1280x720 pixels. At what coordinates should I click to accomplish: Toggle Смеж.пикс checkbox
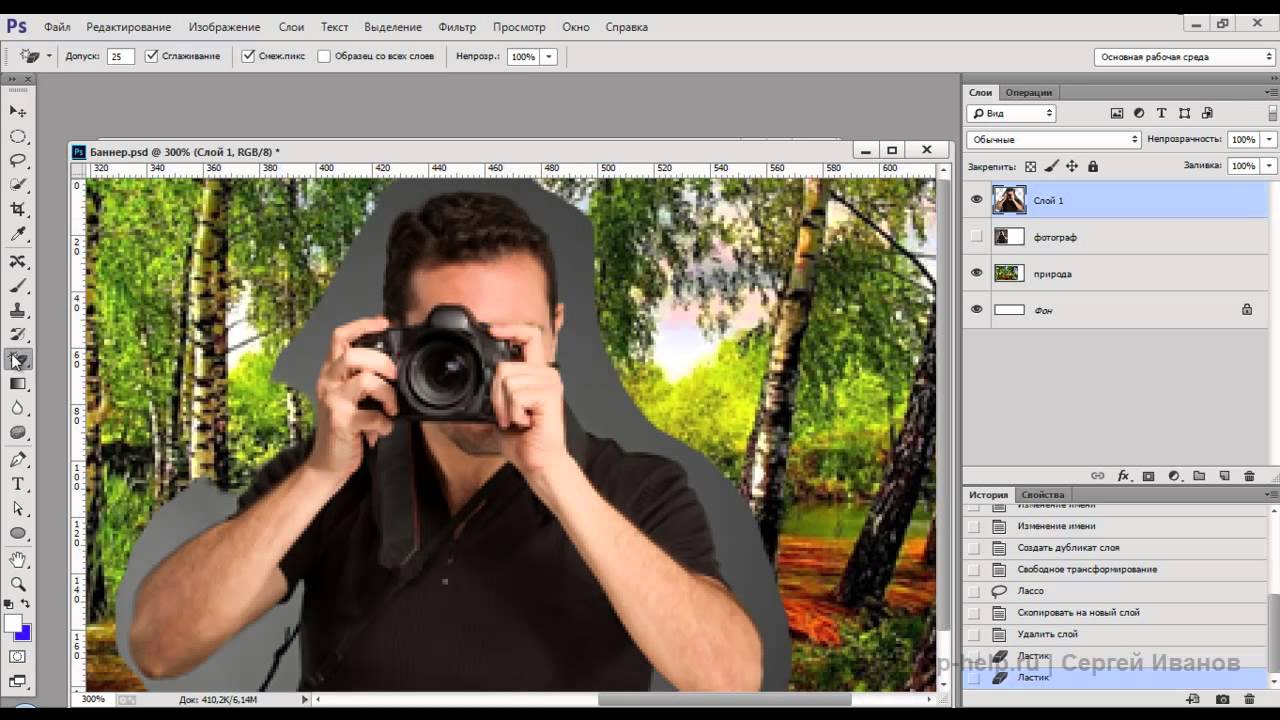(x=248, y=56)
